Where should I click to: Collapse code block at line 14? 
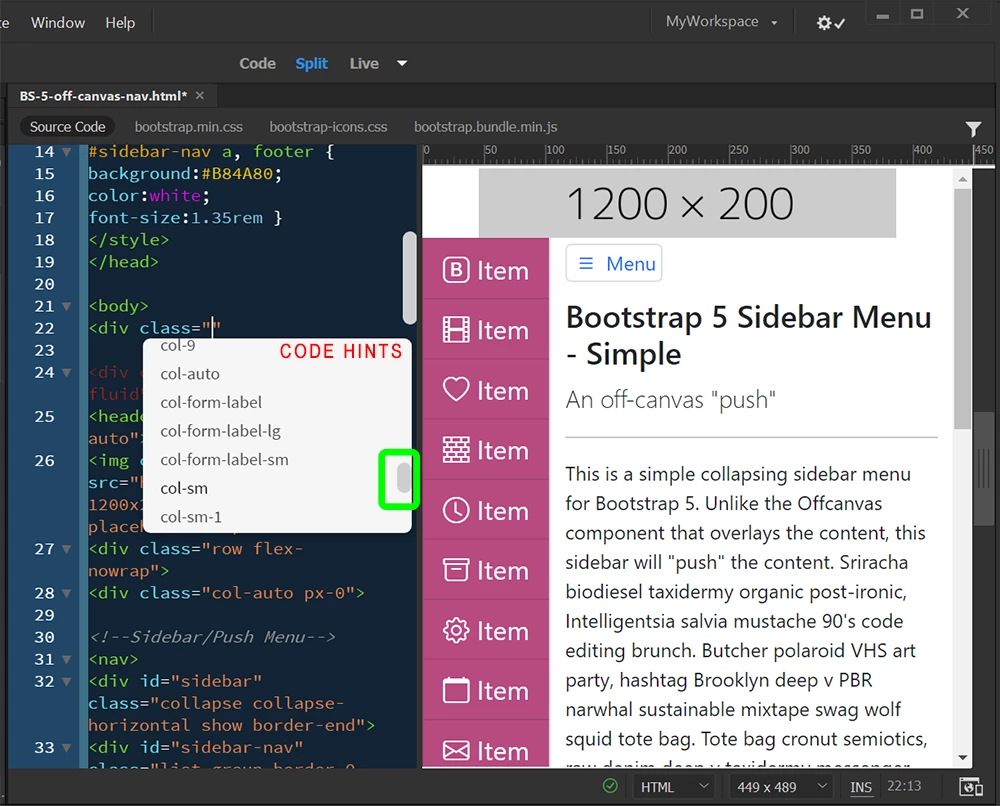(66, 152)
